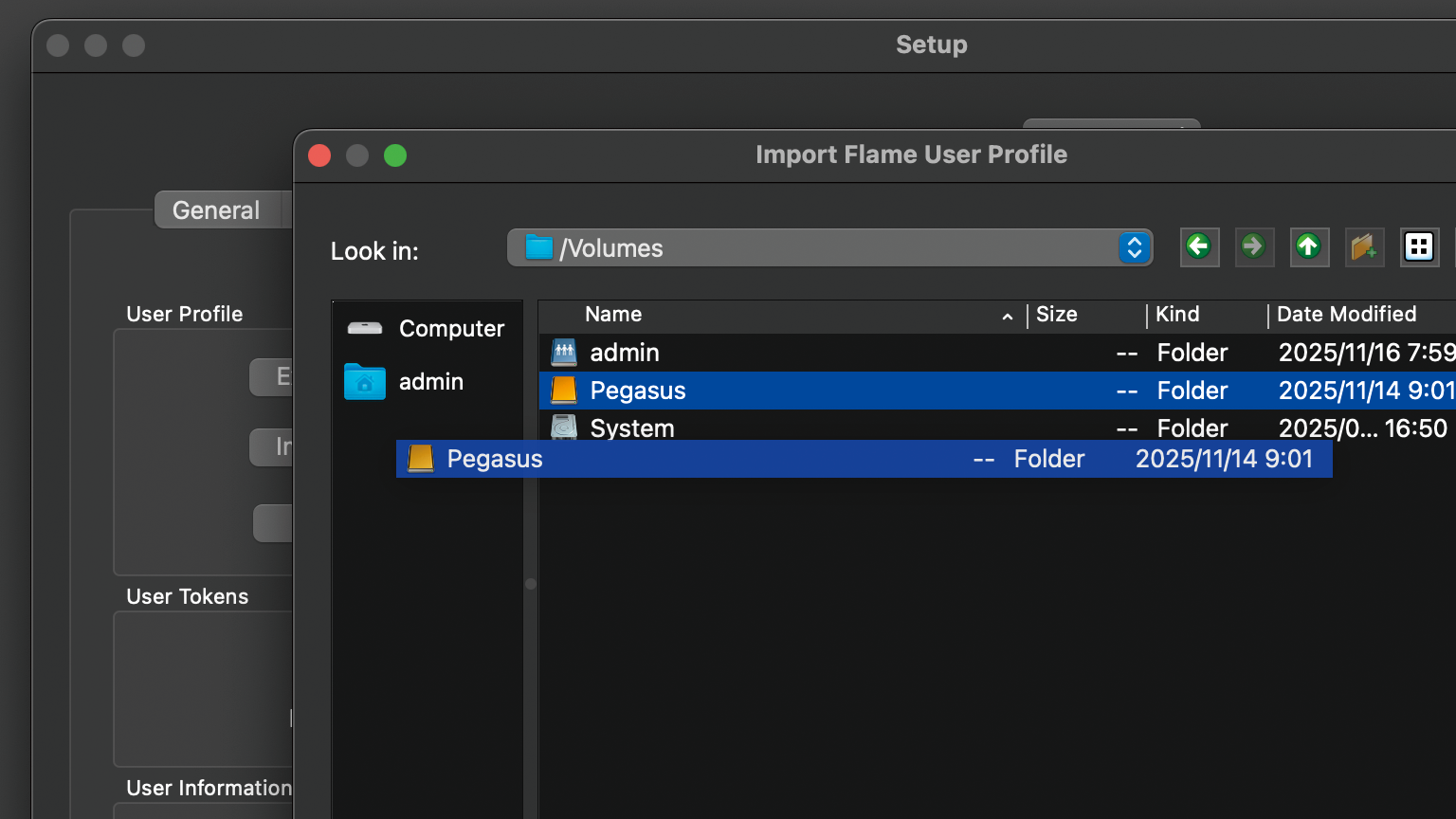Create a new folder using toolbar icon
The height and width of the screenshot is (819, 1456).
point(1363,247)
